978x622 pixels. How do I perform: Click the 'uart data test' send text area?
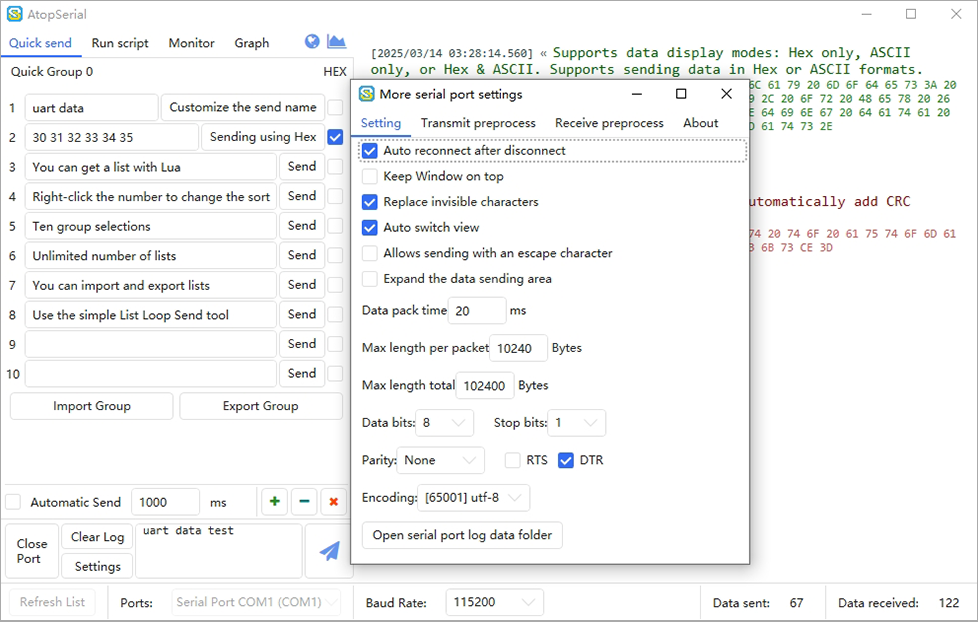click(219, 551)
